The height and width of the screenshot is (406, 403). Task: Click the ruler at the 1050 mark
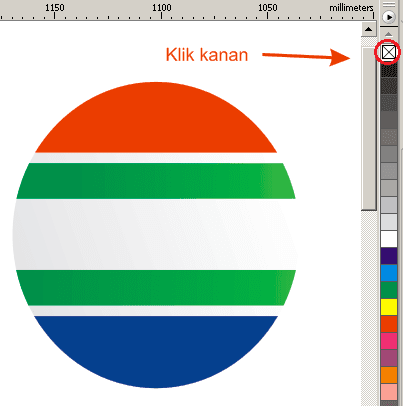coord(268,8)
